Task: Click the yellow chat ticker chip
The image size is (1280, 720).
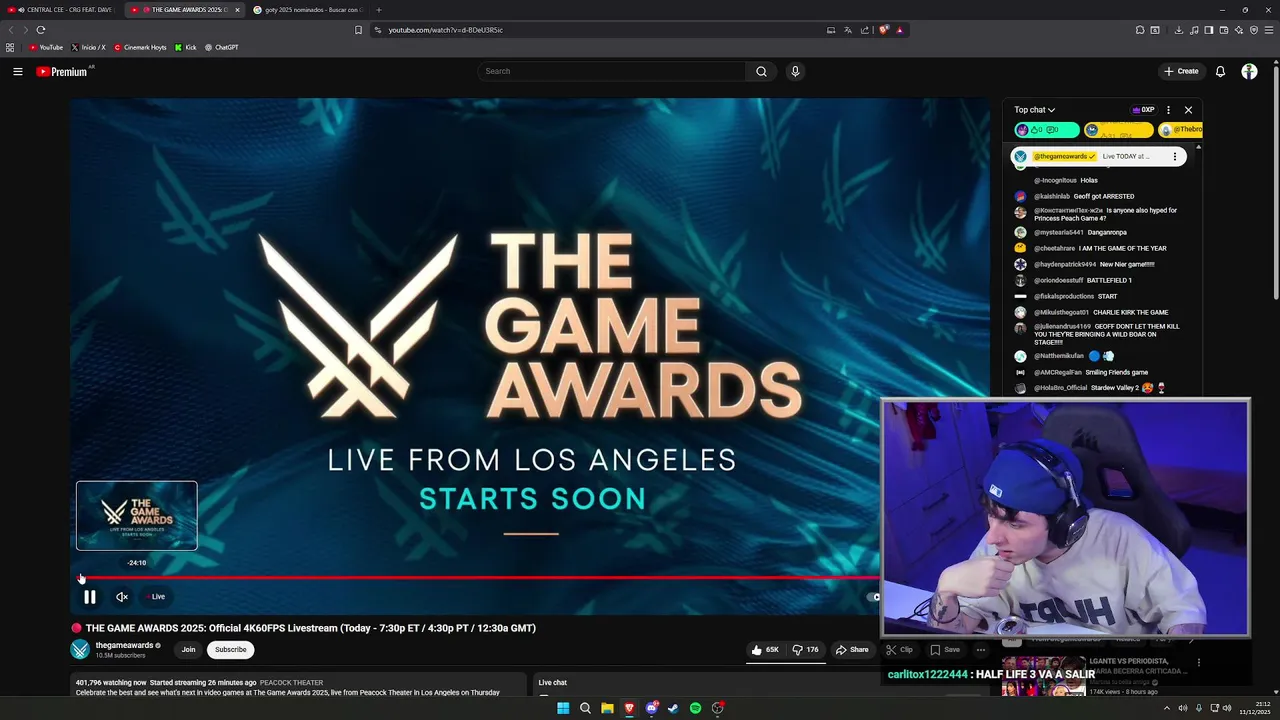Action: 1118,130
